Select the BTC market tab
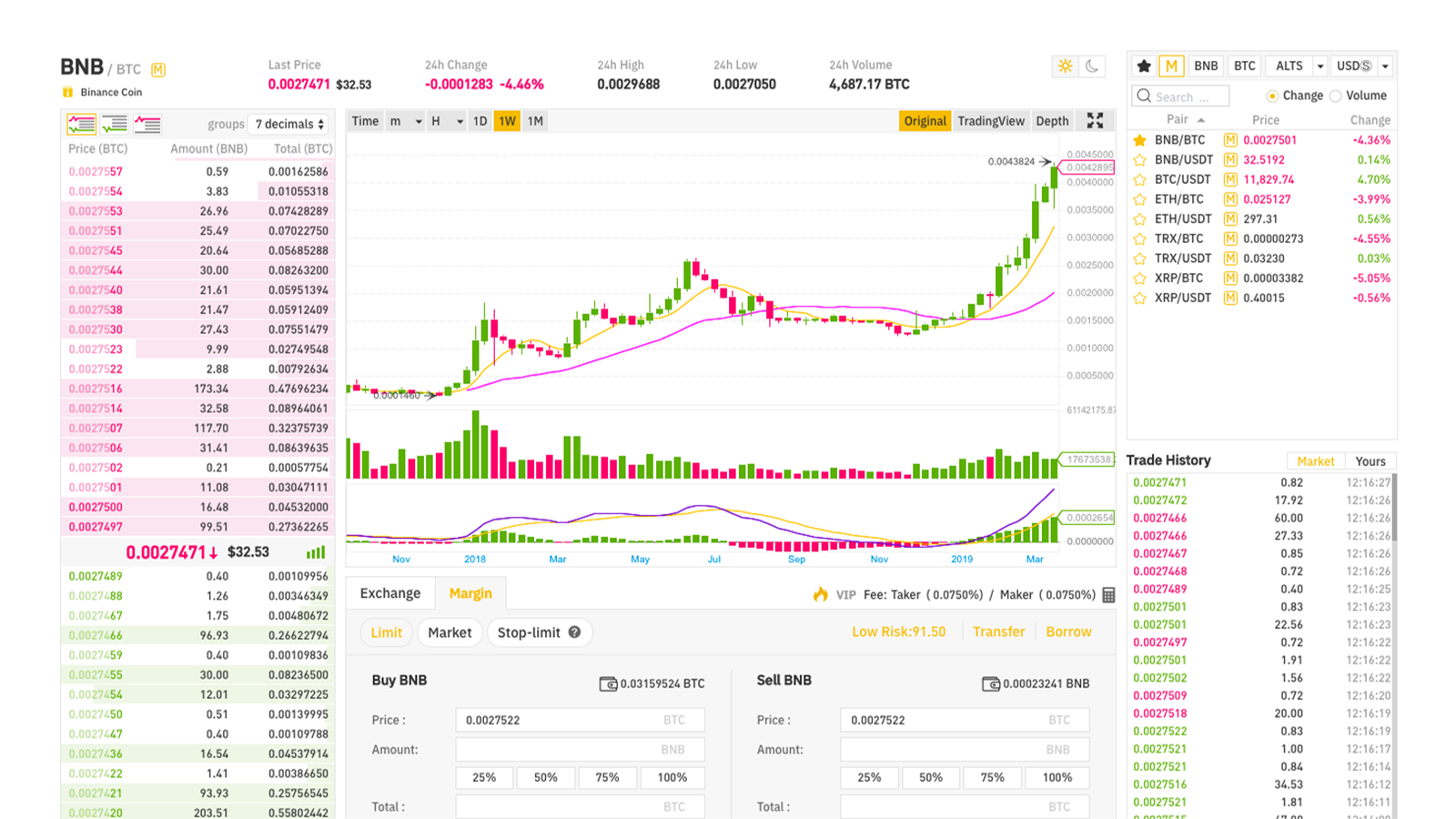 click(1244, 66)
